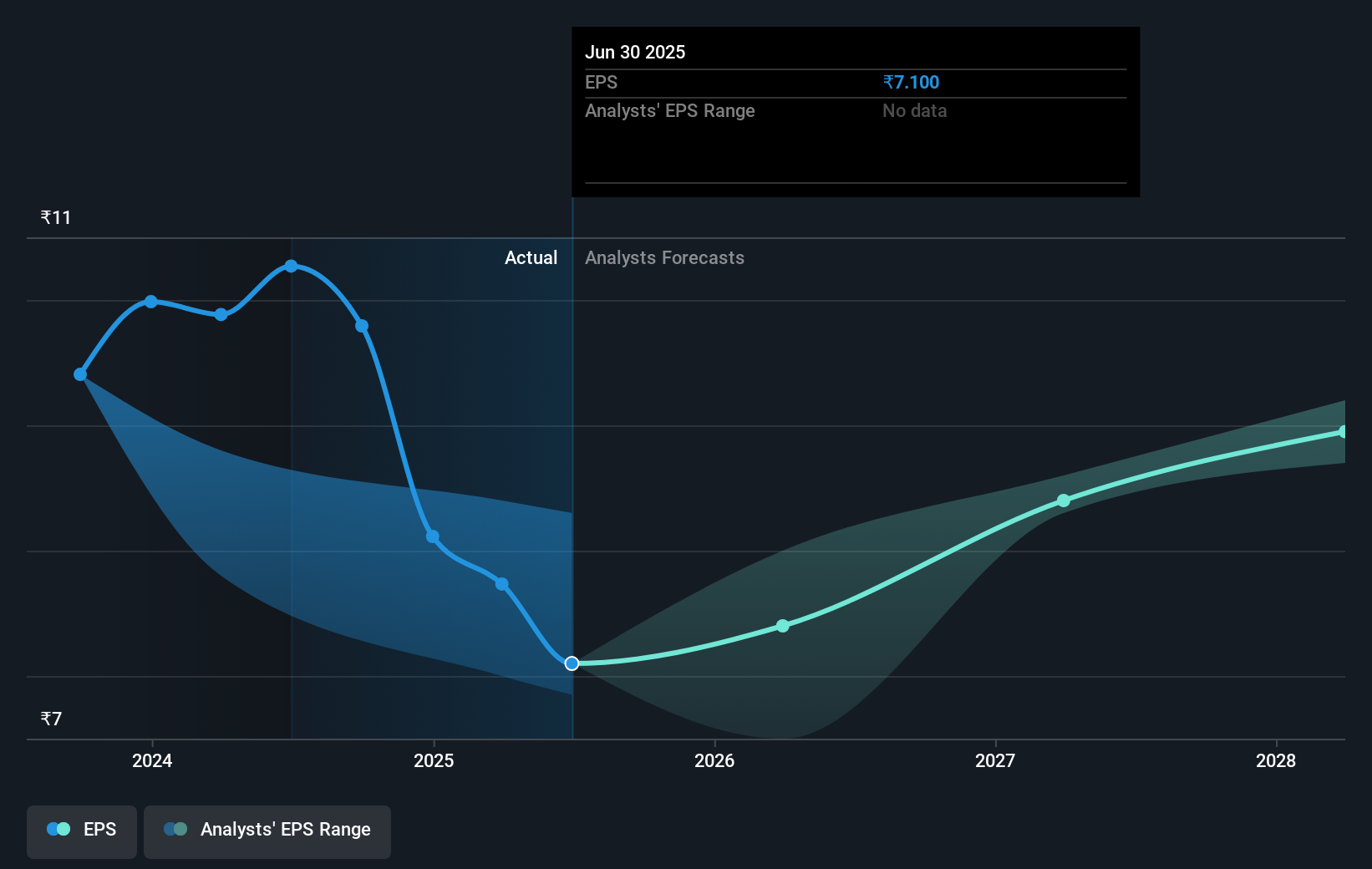Select the earliest EPS data point on the line
Image resolution: width=1372 pixels, height=869 pixels.
79,374
